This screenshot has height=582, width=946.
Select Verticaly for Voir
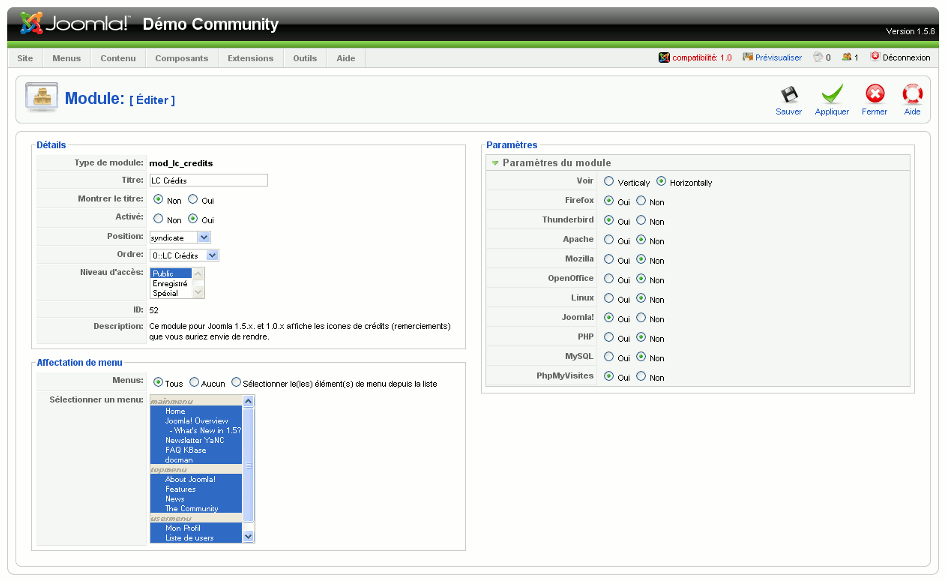(x=609, y=182)
